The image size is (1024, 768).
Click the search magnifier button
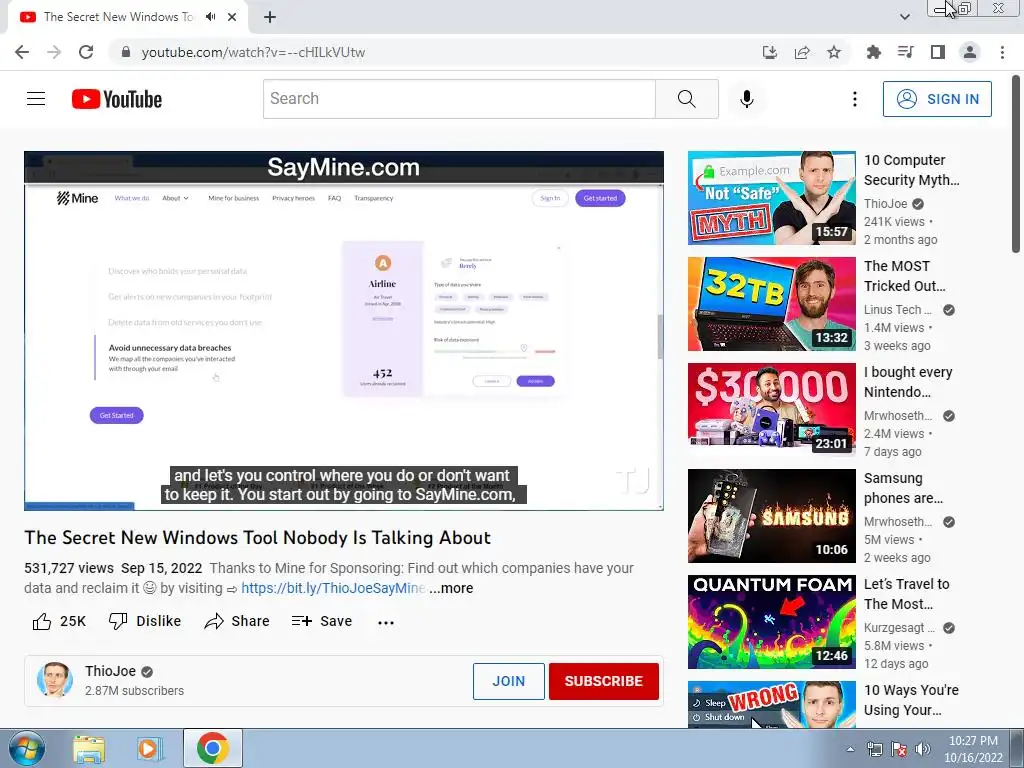click(686, 99)
